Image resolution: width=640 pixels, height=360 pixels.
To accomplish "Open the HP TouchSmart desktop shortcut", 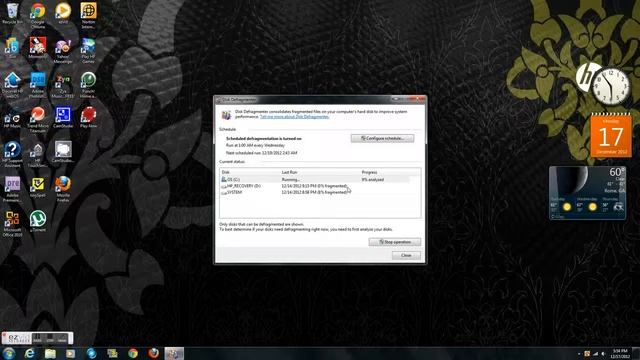I will coord(38,154).
